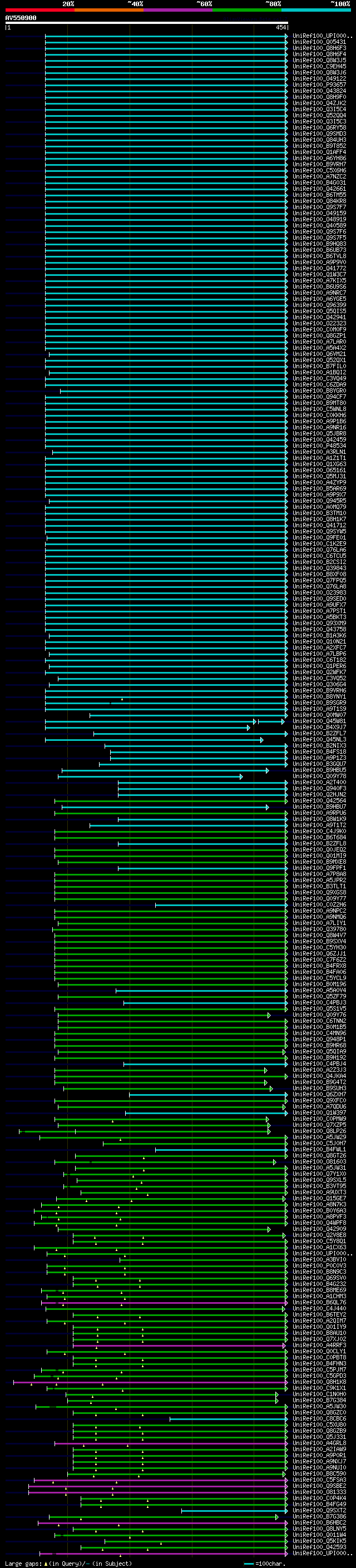Click the query end position 454
The width and height of the screenshot is (356, 1568).
[x=280, y=27]
